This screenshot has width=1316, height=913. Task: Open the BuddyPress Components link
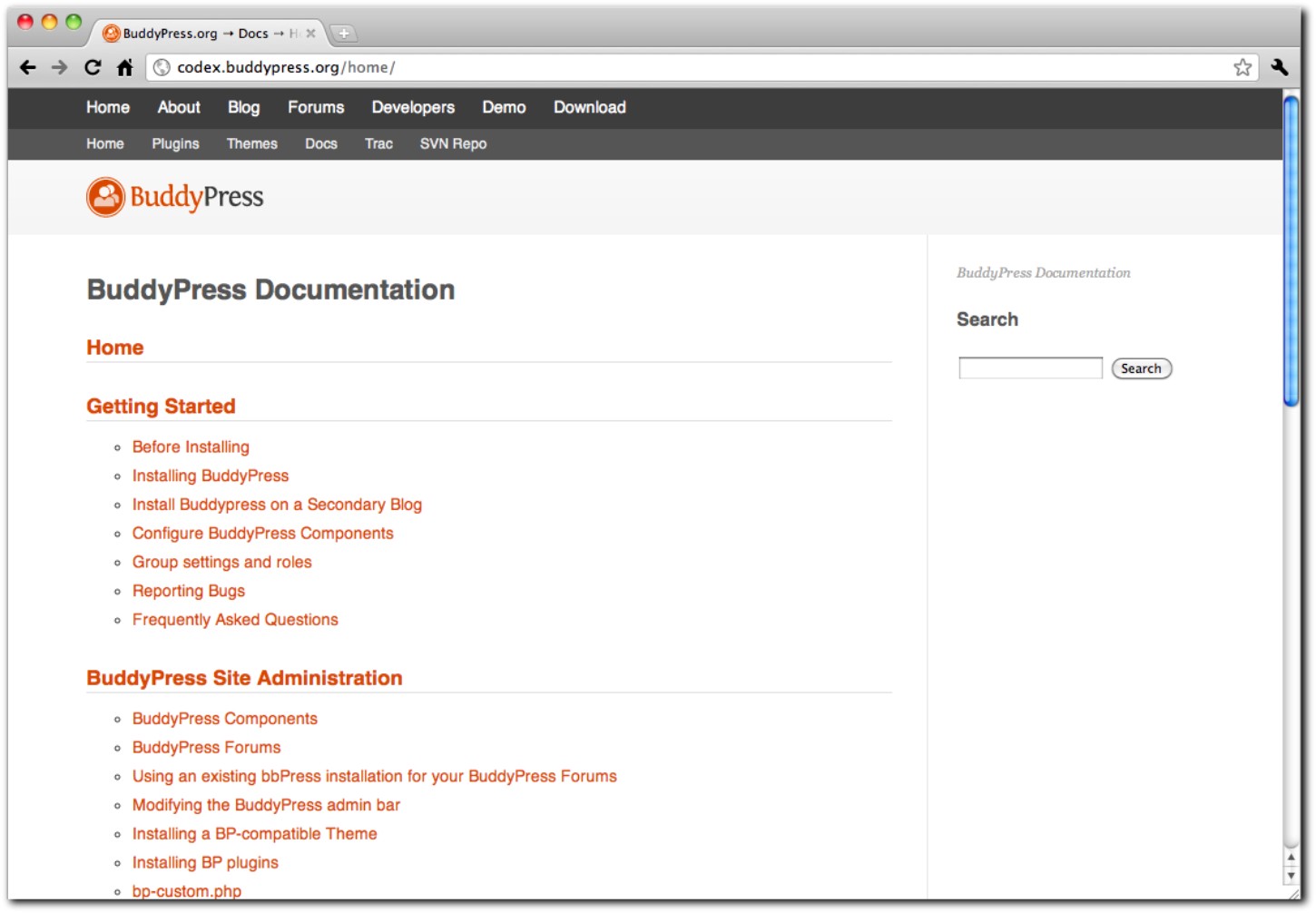[225, 719]
